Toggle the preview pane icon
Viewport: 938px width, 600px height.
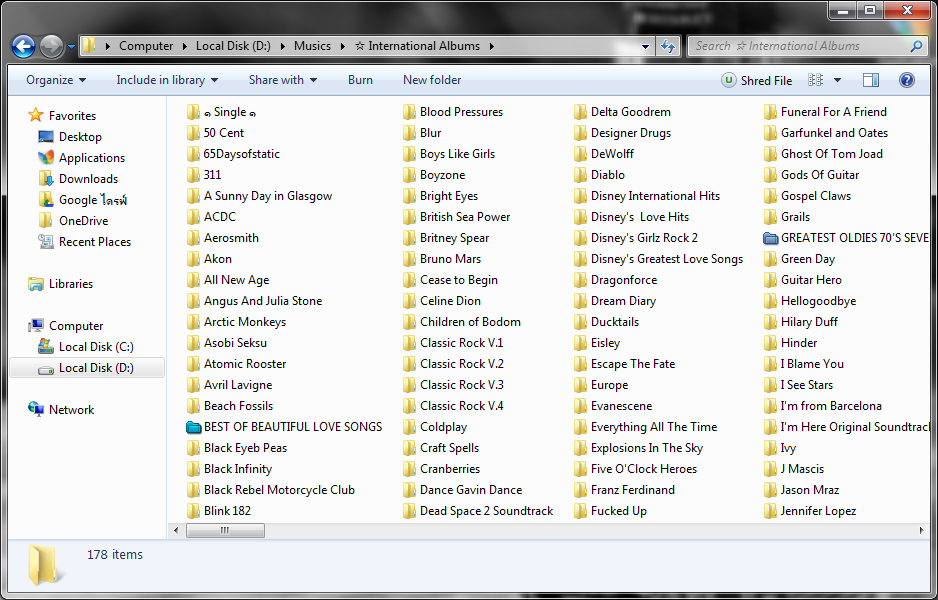[x=871, y=80]
